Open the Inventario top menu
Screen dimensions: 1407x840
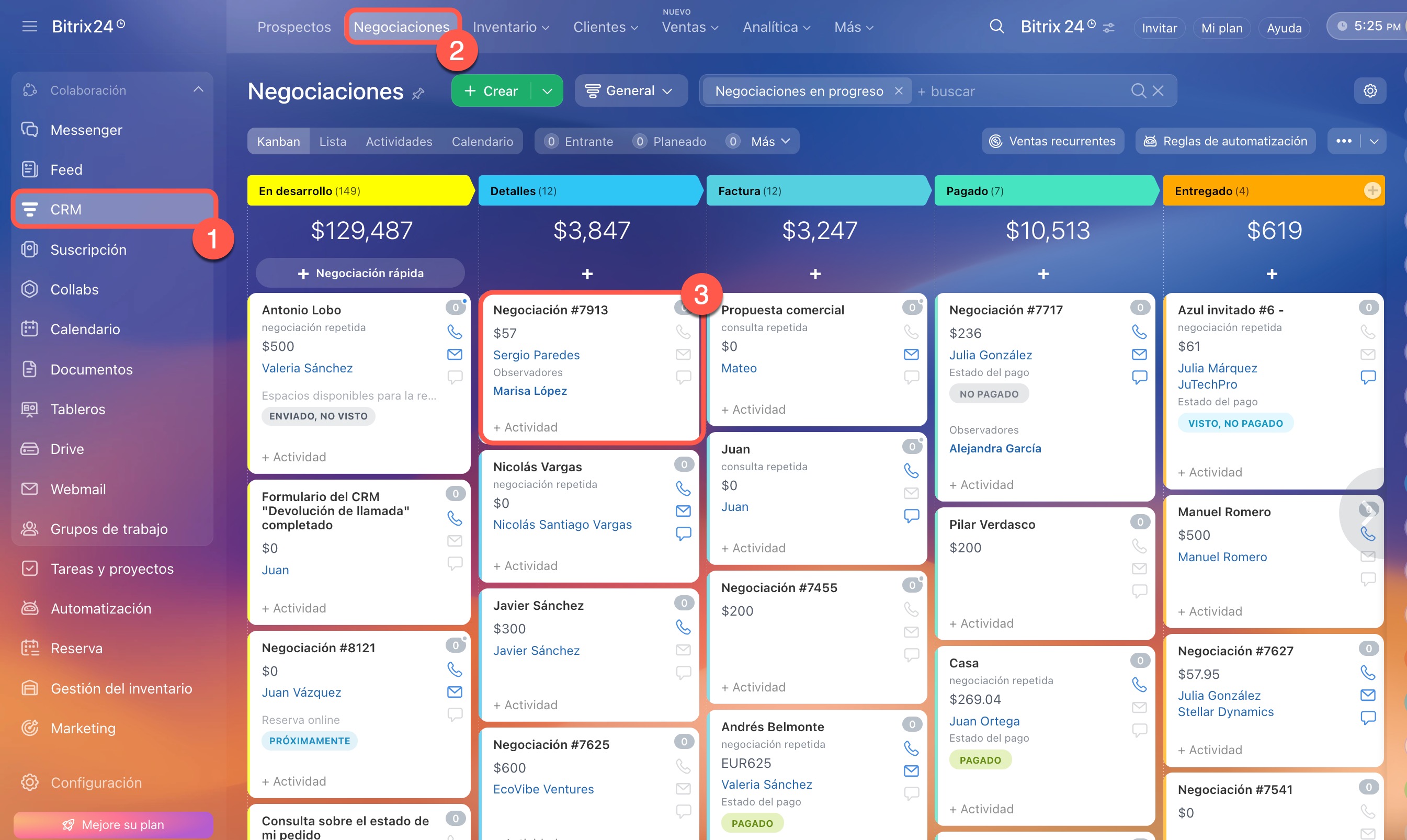pyautogui.click(x=510, y=27)
